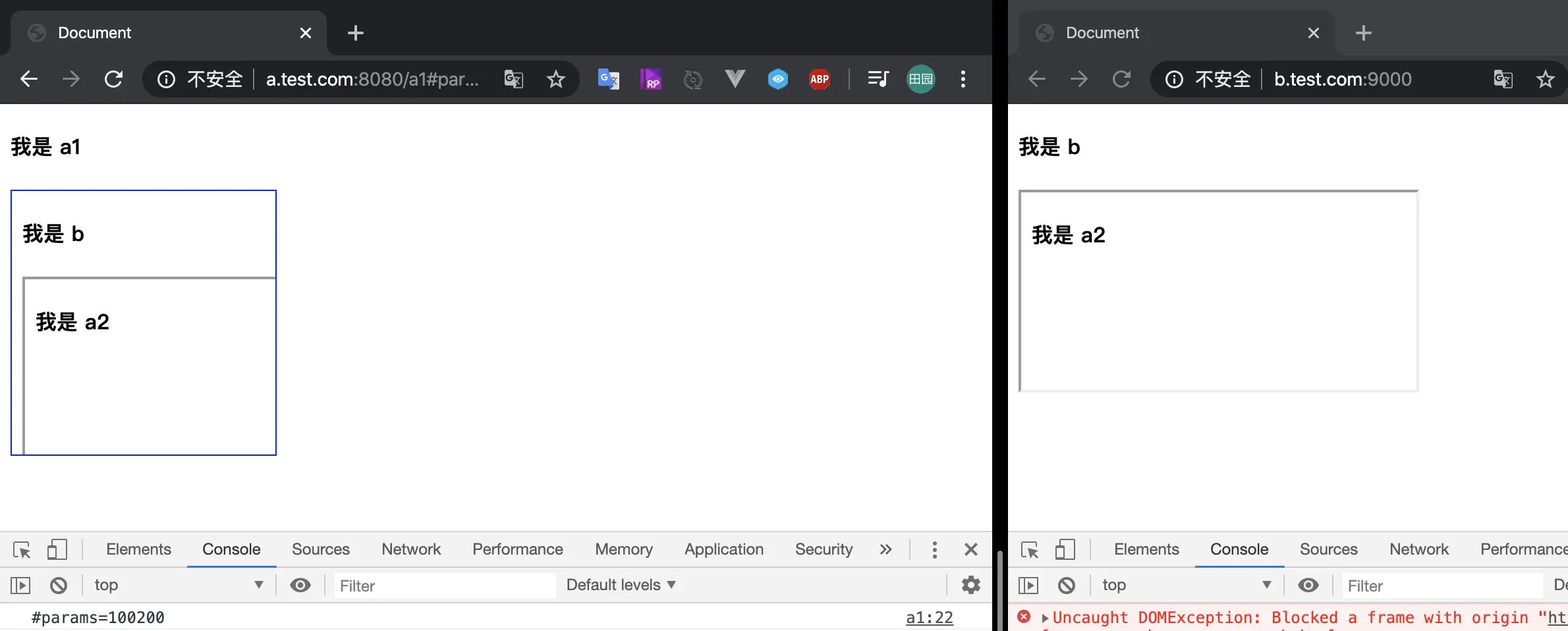Open Performance tab in left DevTools
Screen dimensions: 1568x631
tap(518, 549)
